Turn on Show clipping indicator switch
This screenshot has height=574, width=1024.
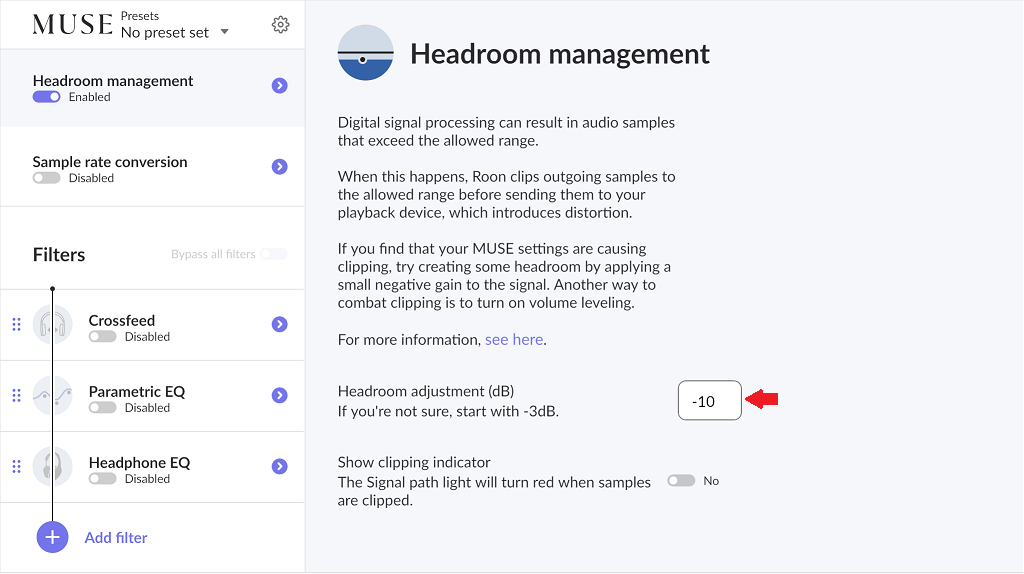(x=681, y=481)
